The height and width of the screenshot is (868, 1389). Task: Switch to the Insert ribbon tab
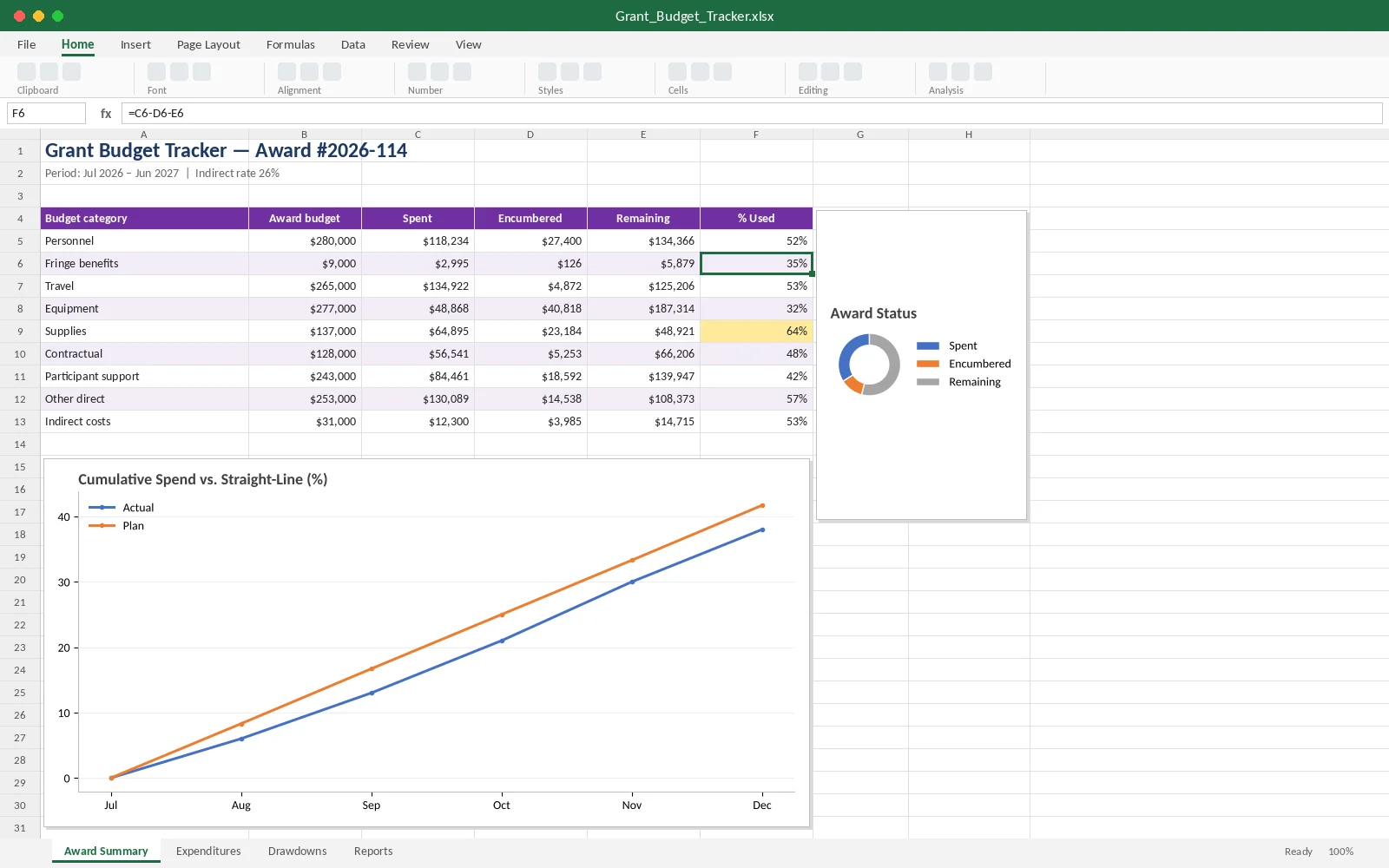click(x=135, y=44)
